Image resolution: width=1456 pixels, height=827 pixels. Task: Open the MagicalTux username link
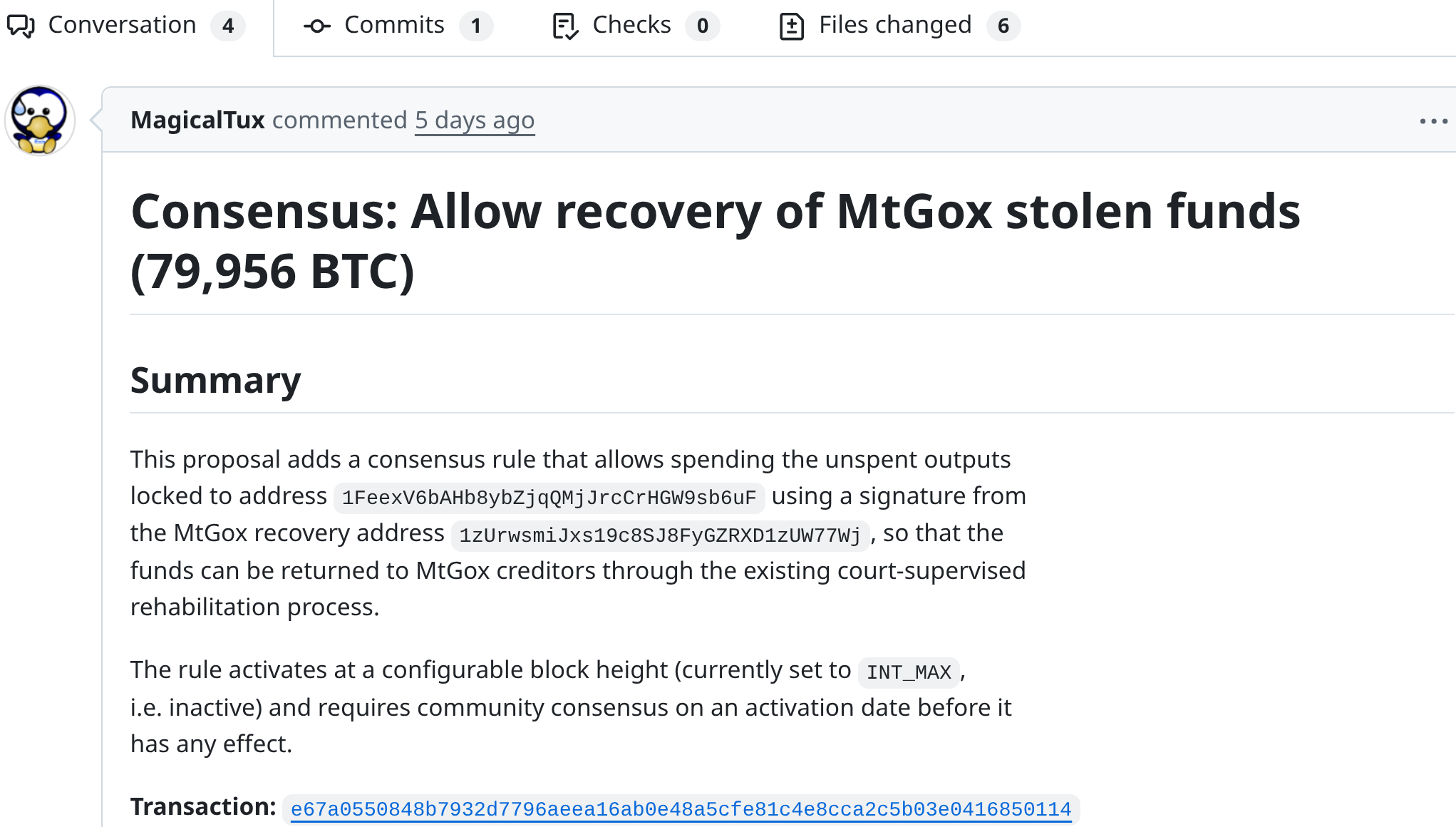coord(197,120)
